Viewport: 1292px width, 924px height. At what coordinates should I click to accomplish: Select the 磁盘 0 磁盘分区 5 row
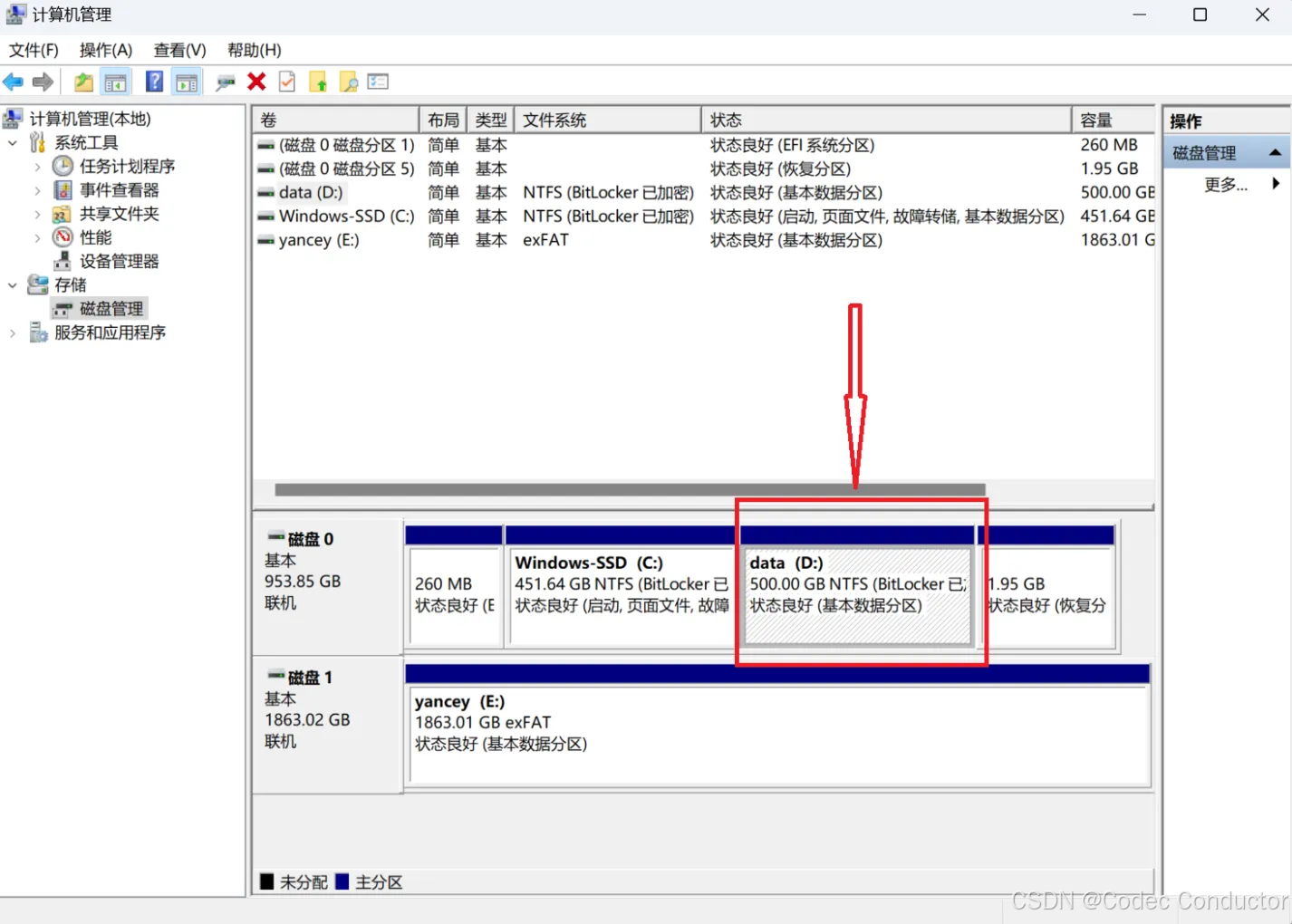tap(705, 168)
